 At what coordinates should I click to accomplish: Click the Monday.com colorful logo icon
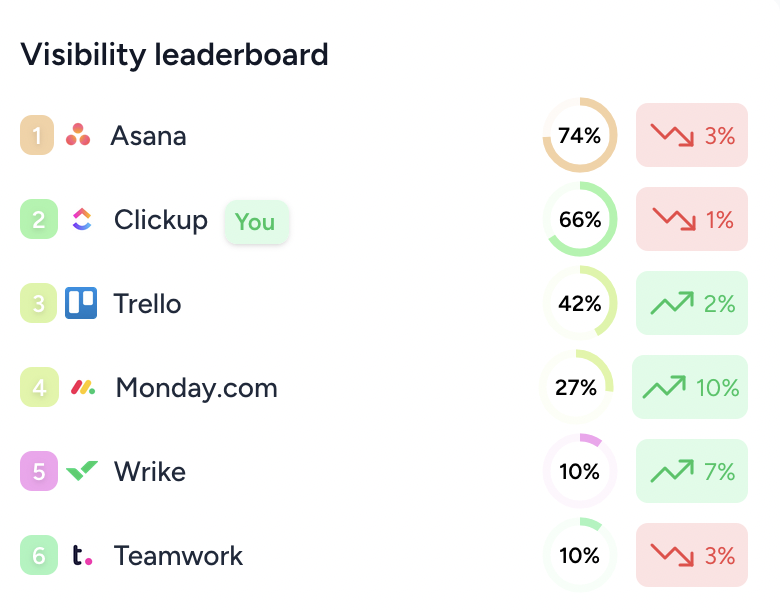(83, 387)
